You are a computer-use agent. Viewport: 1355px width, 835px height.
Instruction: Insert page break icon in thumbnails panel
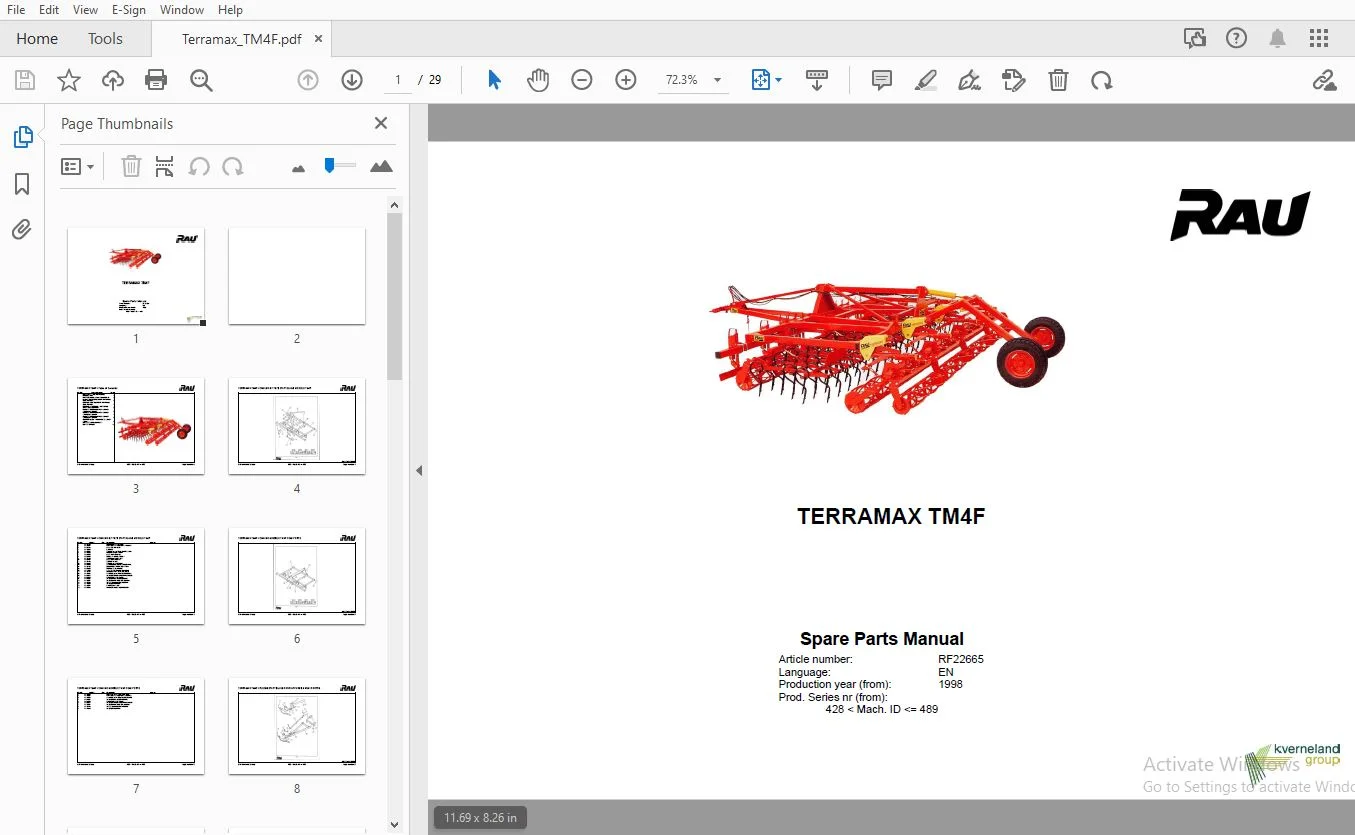click(x=165, y=166)
